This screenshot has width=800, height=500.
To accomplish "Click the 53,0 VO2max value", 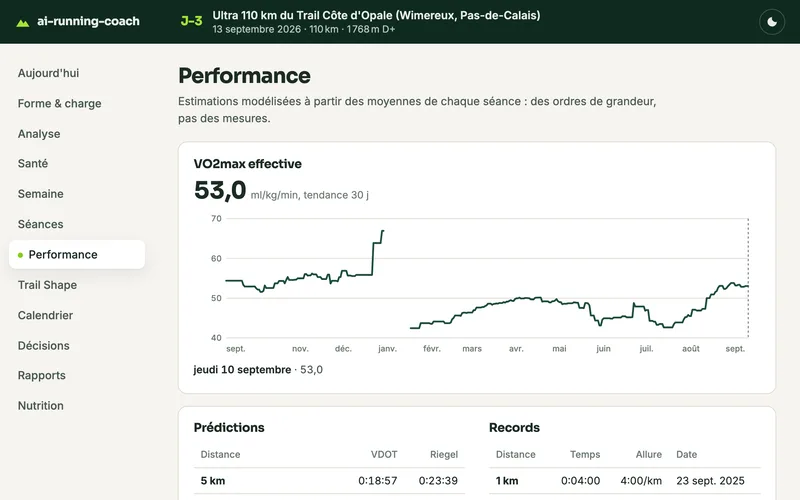I will (220, 190).
